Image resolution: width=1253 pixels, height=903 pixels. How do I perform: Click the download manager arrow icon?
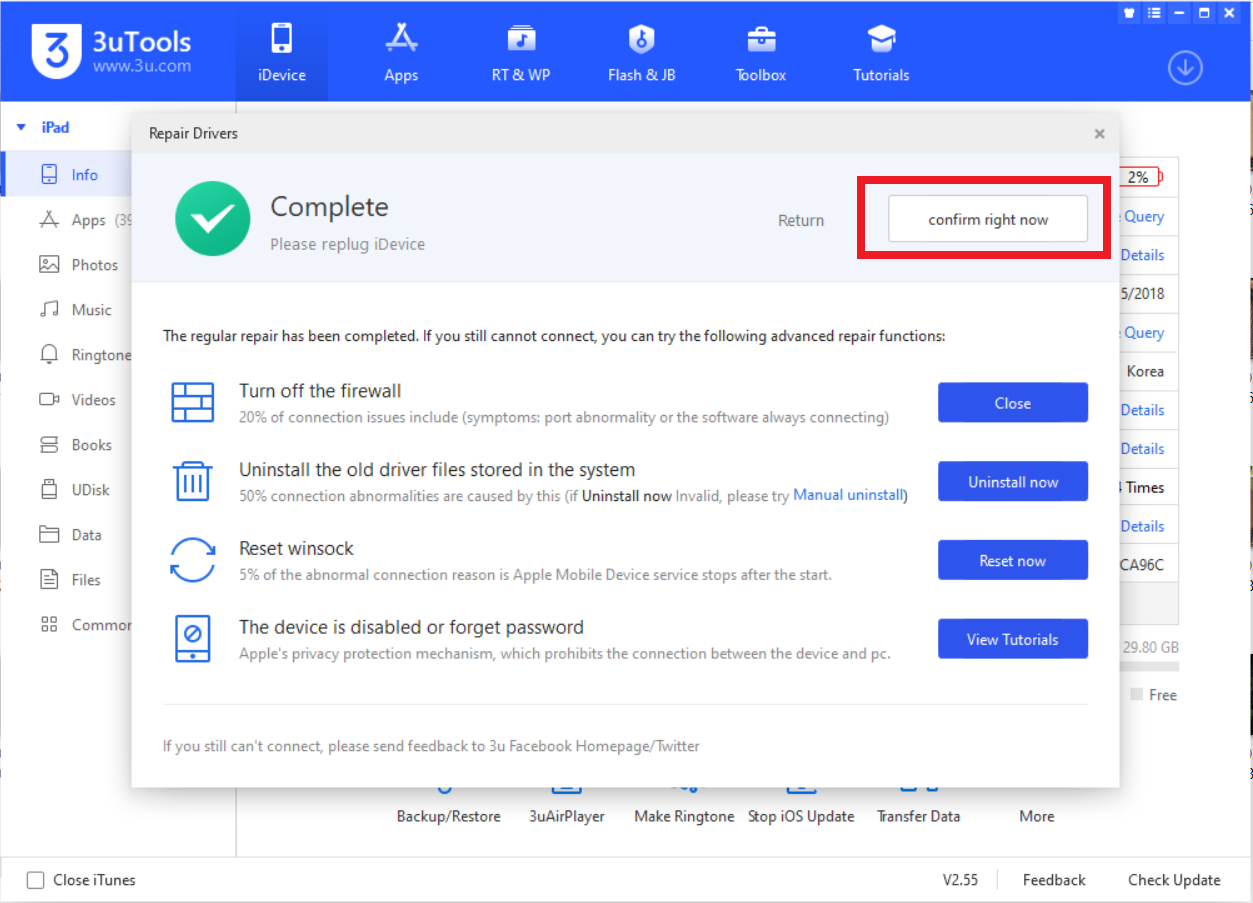pos(1185,68)
